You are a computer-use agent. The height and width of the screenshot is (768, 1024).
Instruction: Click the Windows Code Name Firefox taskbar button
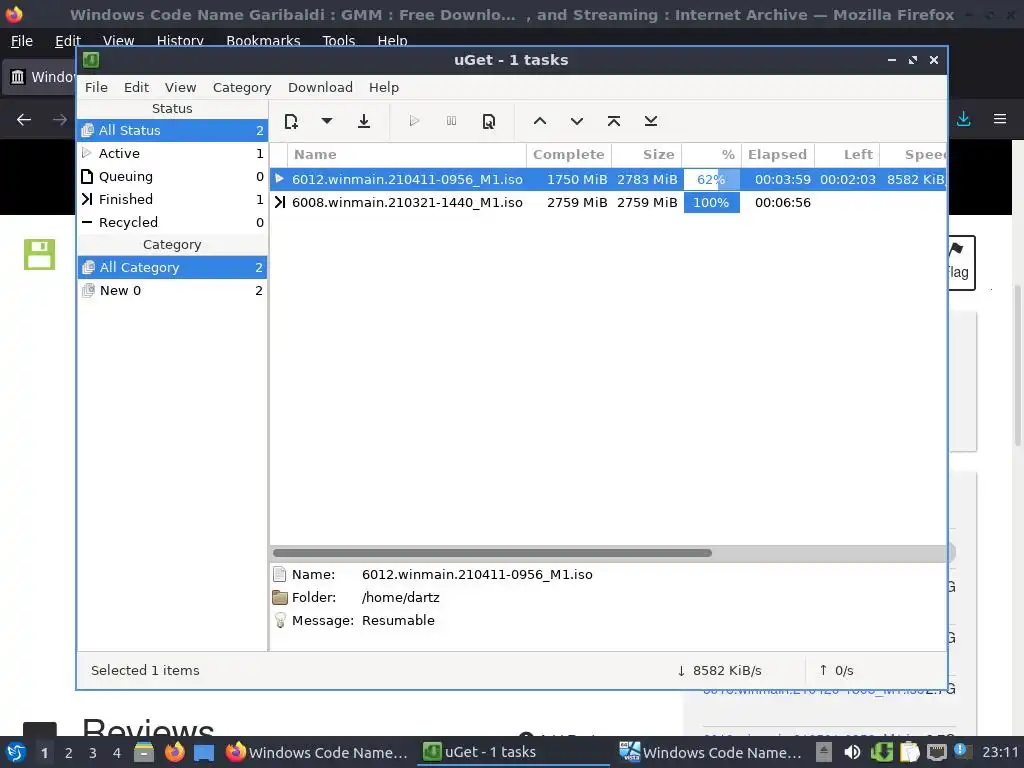point(316,752)
